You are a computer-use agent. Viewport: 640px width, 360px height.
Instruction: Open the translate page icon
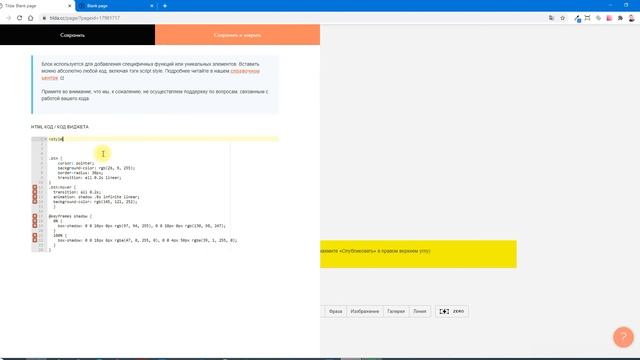551,18
